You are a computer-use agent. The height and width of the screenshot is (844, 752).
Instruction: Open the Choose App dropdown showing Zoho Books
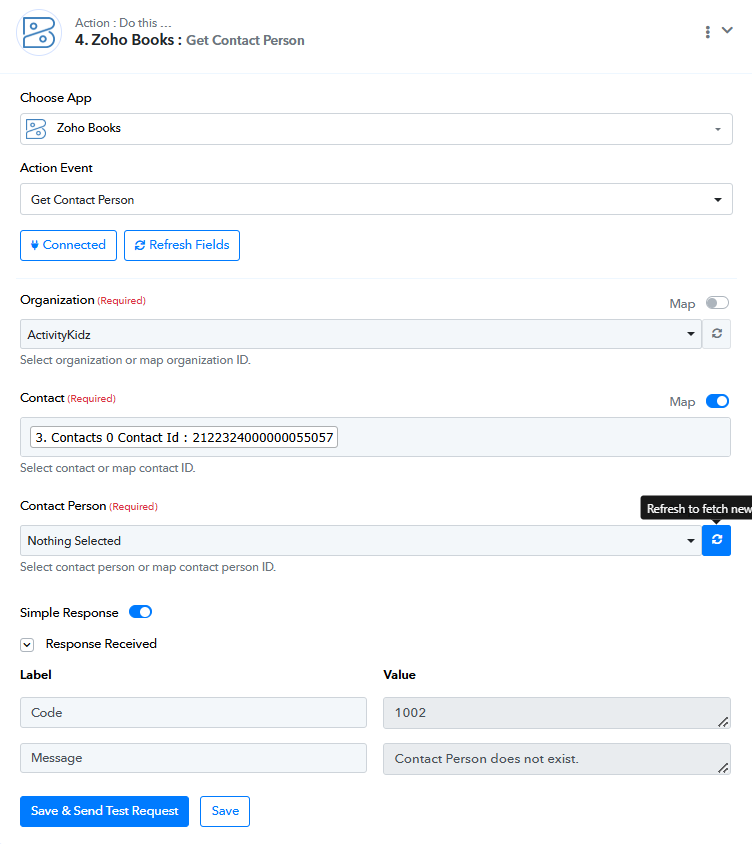[x=376, y=129]
